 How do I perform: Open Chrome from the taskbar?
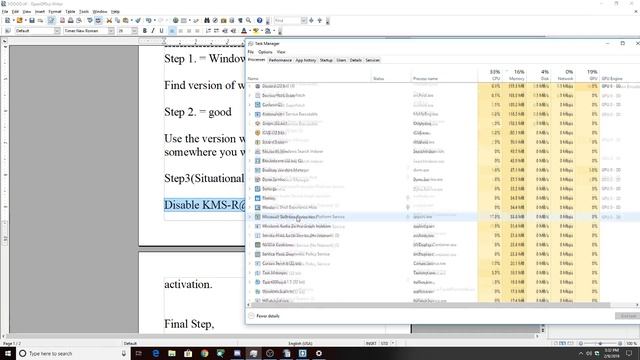pos(204,353)
